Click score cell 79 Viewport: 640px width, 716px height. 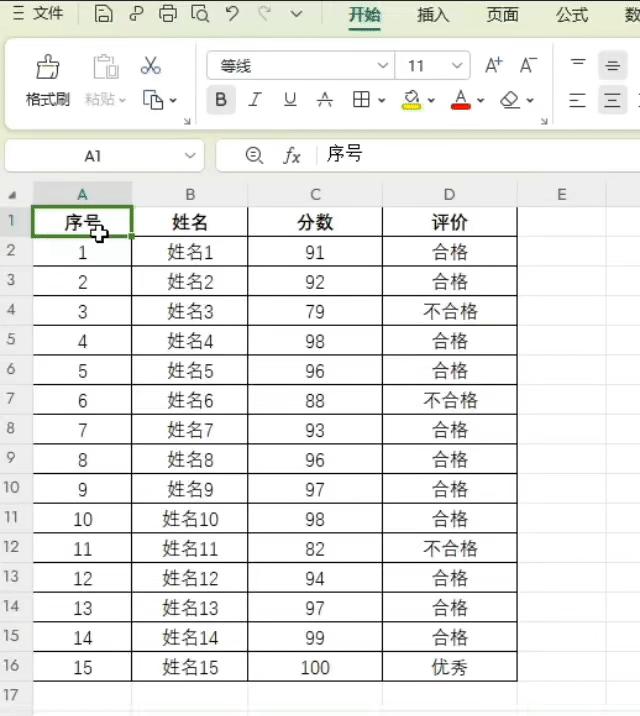[315, 311]
